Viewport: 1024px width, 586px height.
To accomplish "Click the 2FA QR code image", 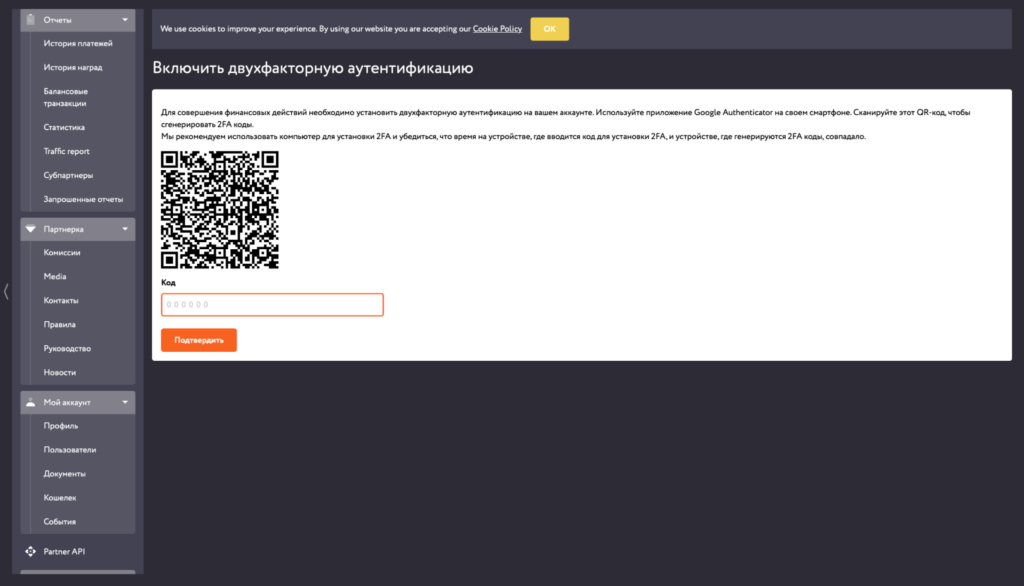I will pos(220,210).
